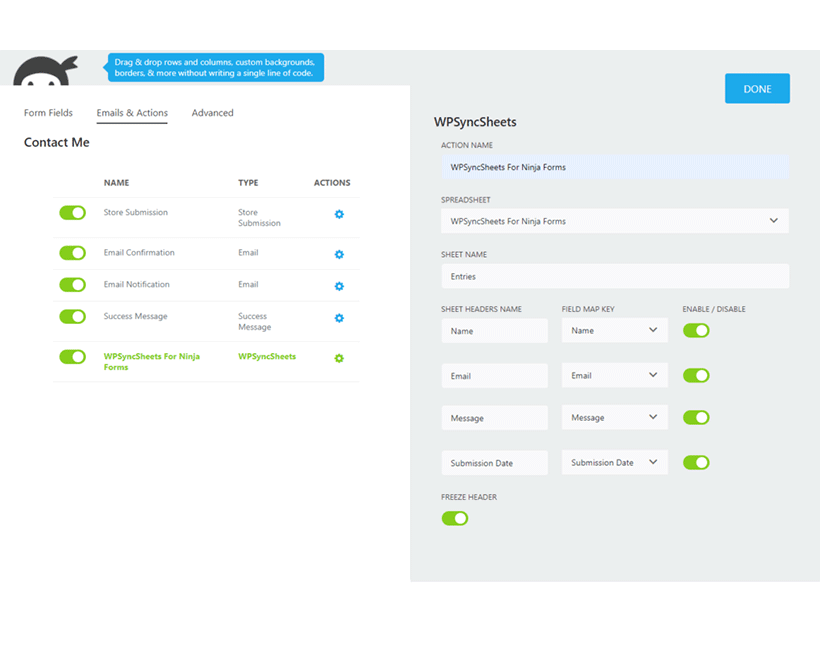The height and width of the screenshot is (650, 820).
Task: Open the Message field map key dropdown
Action: click(614, 417)
